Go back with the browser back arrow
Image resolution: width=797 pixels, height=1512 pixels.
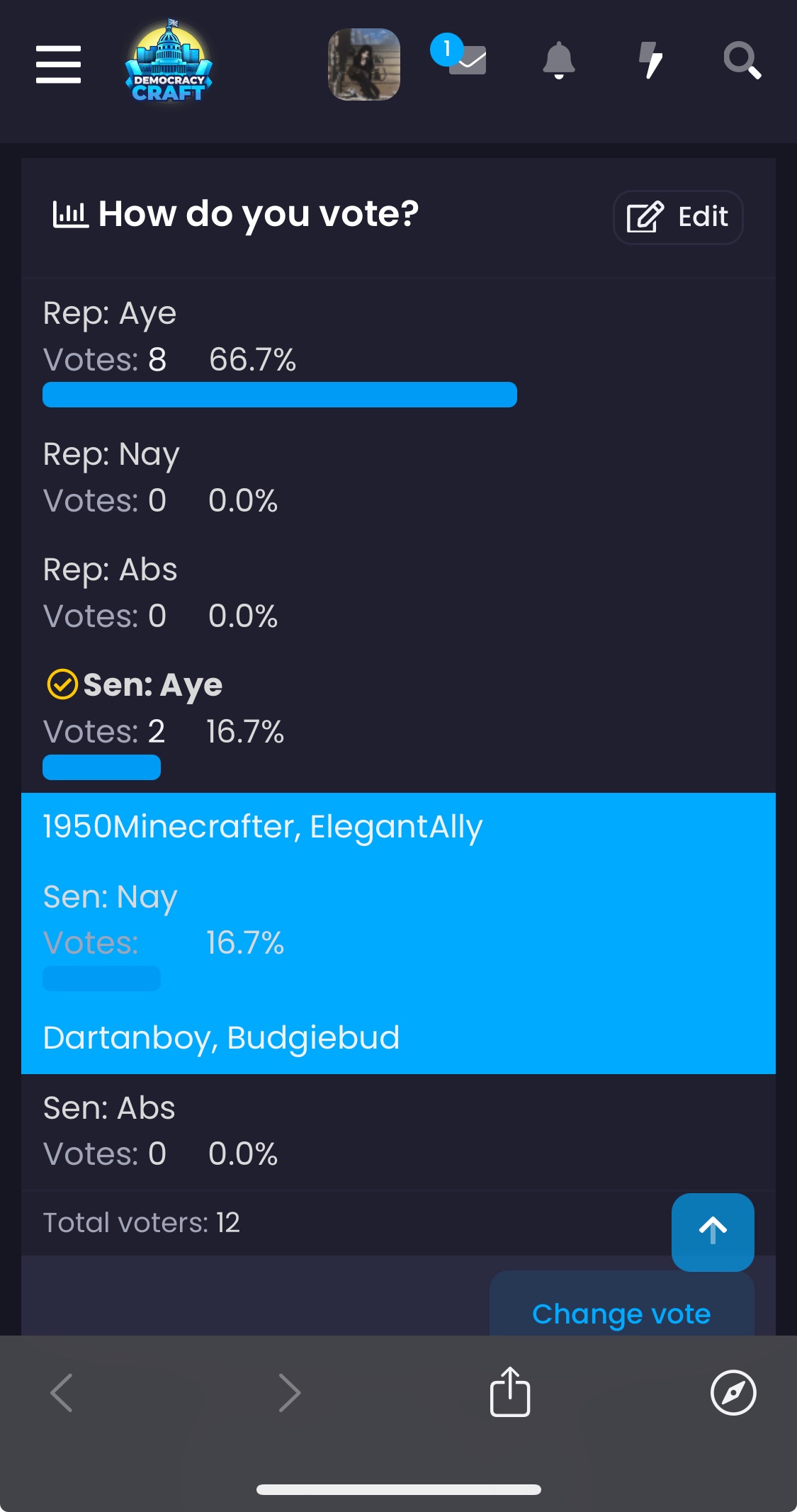62,1392
